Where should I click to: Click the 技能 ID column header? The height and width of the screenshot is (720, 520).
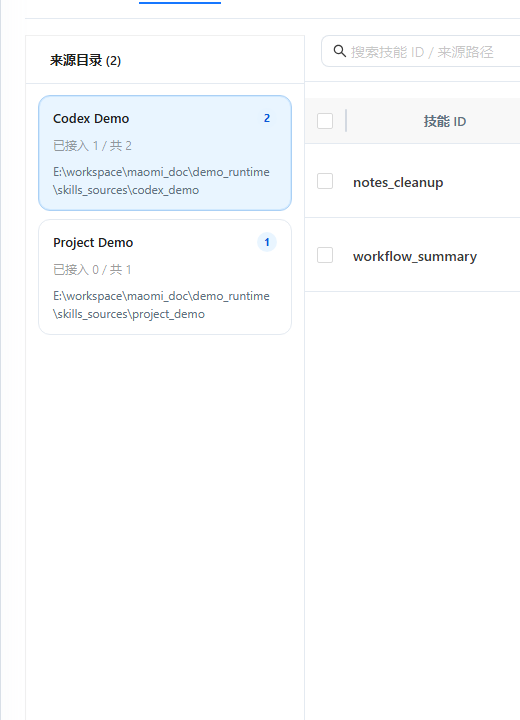pos(445,121)
